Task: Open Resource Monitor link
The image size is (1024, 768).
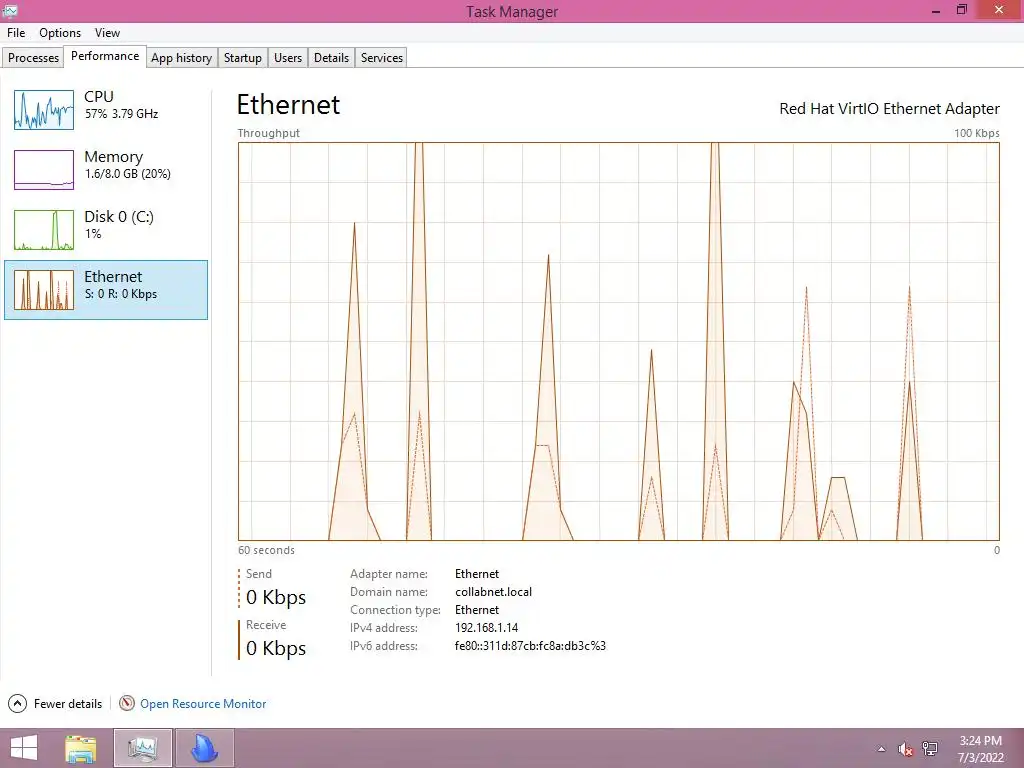Action: click(x=203, y=704)
